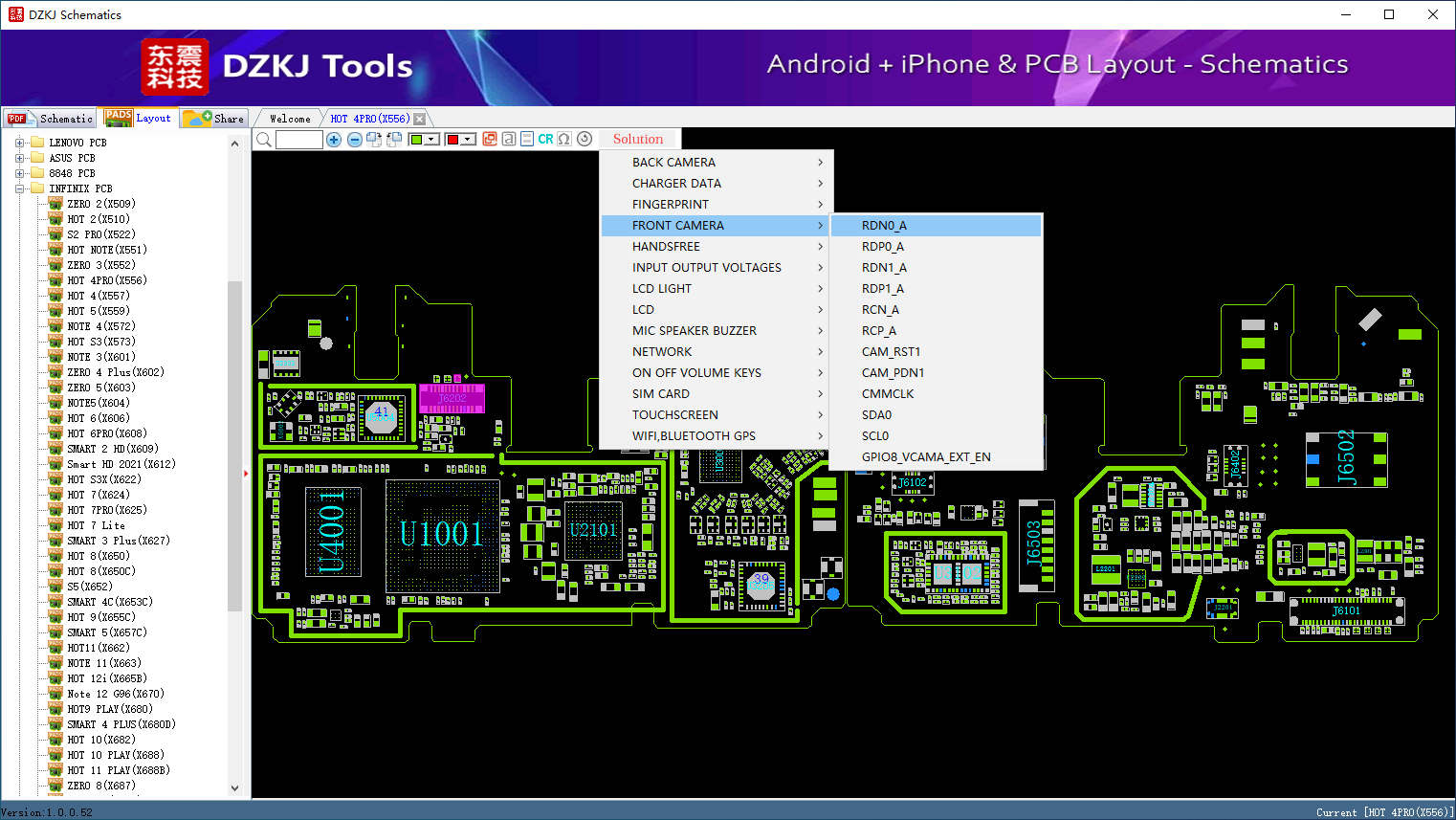Screen dimensions: 1456x820
Task: Zoom in with the blue plus icon
Action: 334,140
